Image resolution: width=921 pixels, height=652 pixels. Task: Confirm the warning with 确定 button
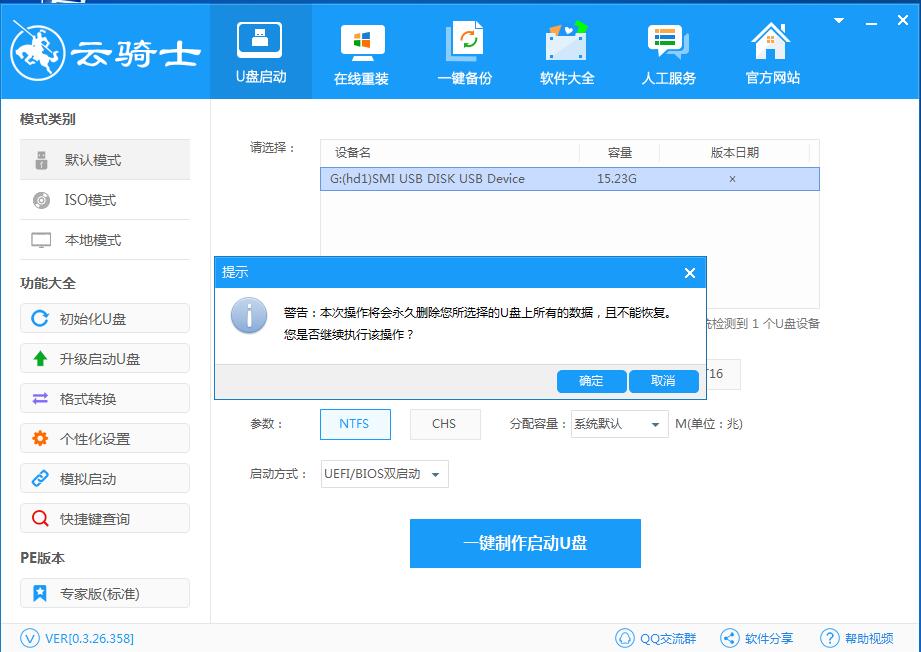[591, 381]
